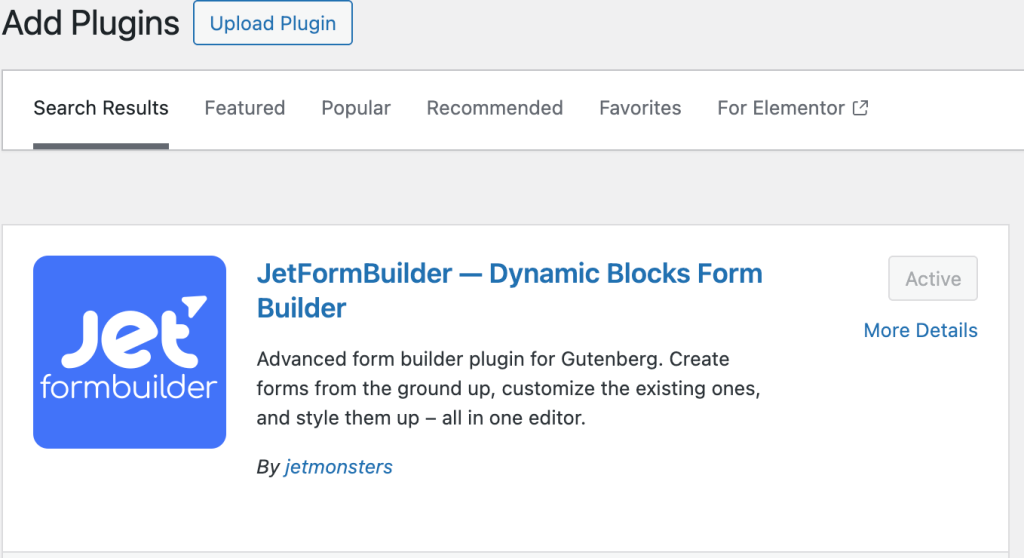
Task: Visit the jetmonsters author link
Action: point(338,467)
